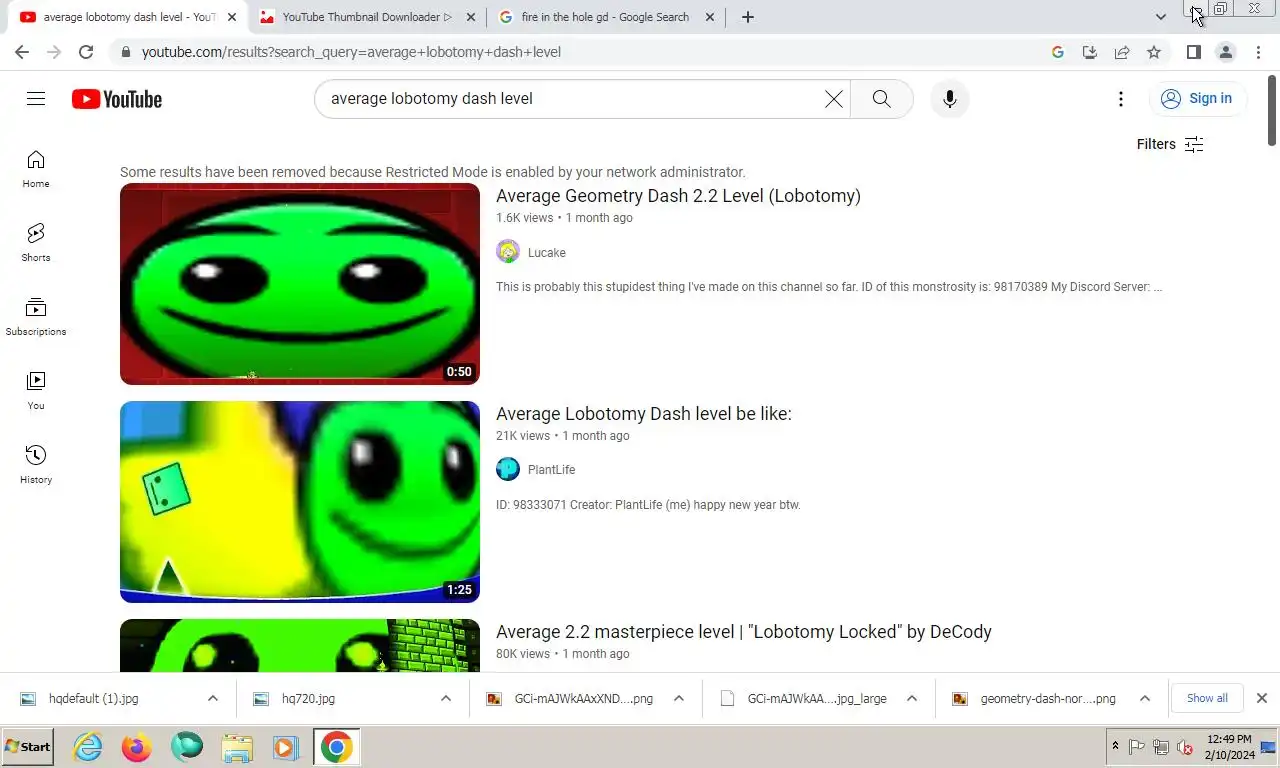Click the install/download icon in address bar
This screenshot has height=768, width=1280.
(1090, 52)
